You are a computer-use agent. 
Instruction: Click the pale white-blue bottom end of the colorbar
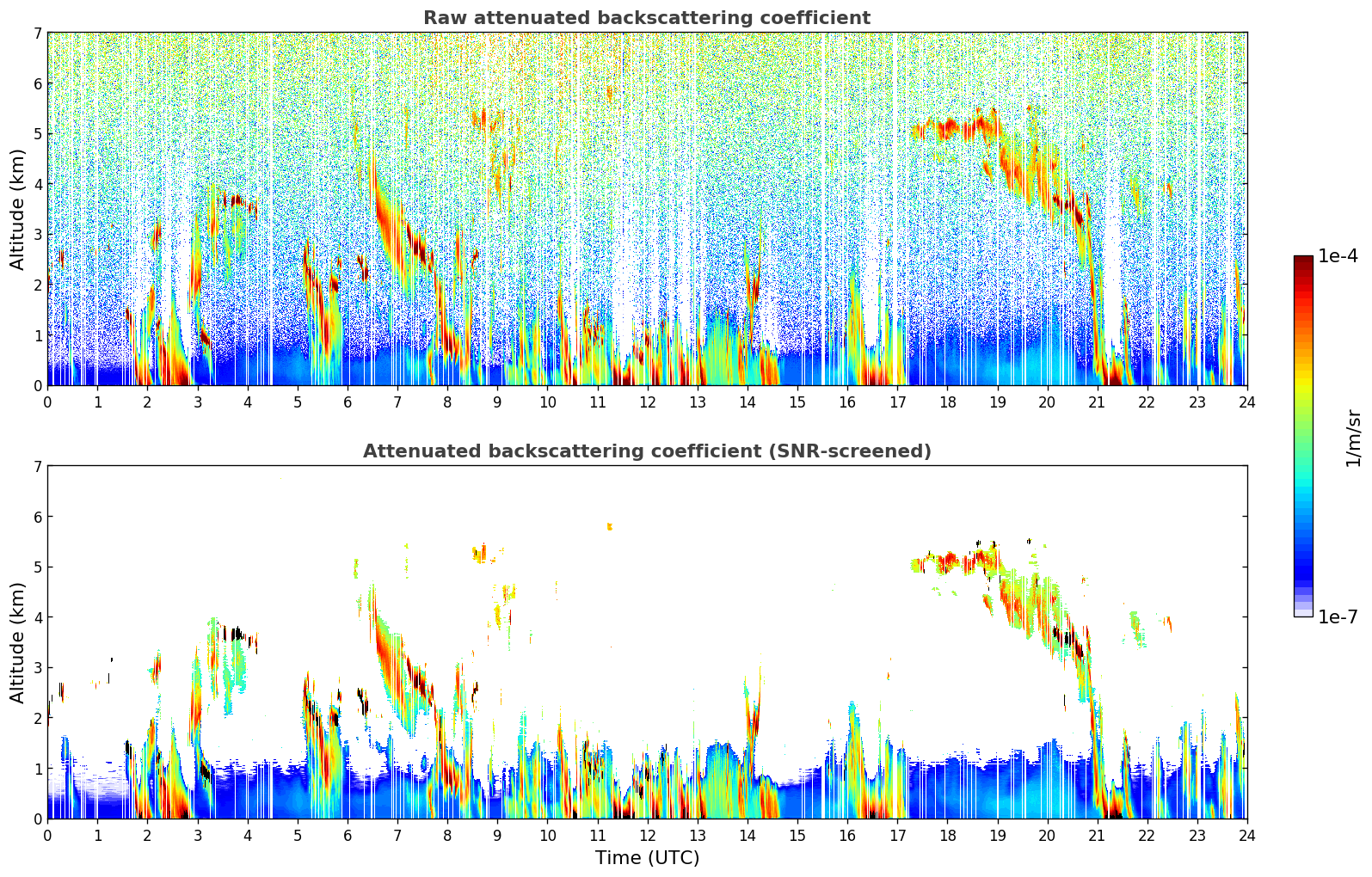tap(1303, 611)
